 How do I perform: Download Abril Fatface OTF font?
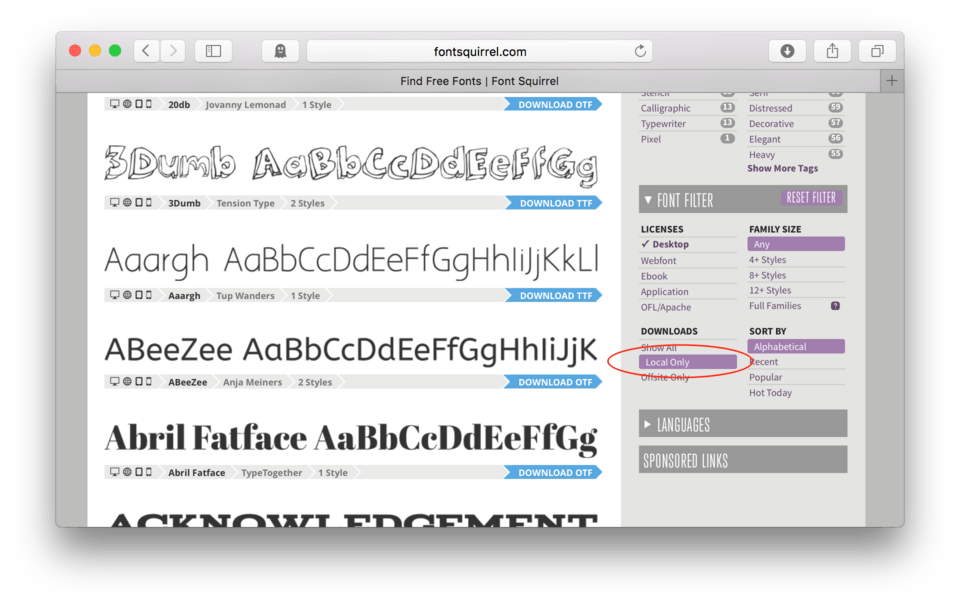pos(554,473)
